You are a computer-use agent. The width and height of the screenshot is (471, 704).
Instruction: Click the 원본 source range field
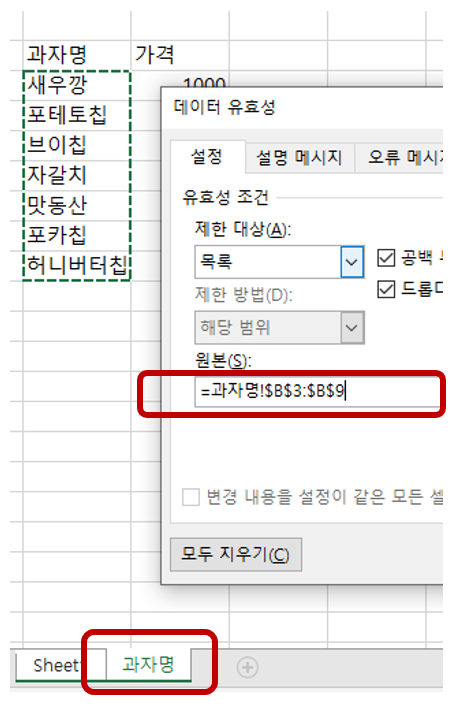tap(317, 392)
